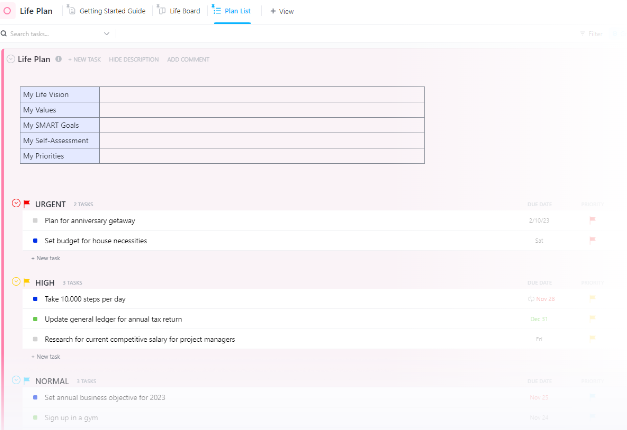This screenshot has width=627, height=430.
Task: Click PRIORITY column header in URGENT
Action: [592, 204]
